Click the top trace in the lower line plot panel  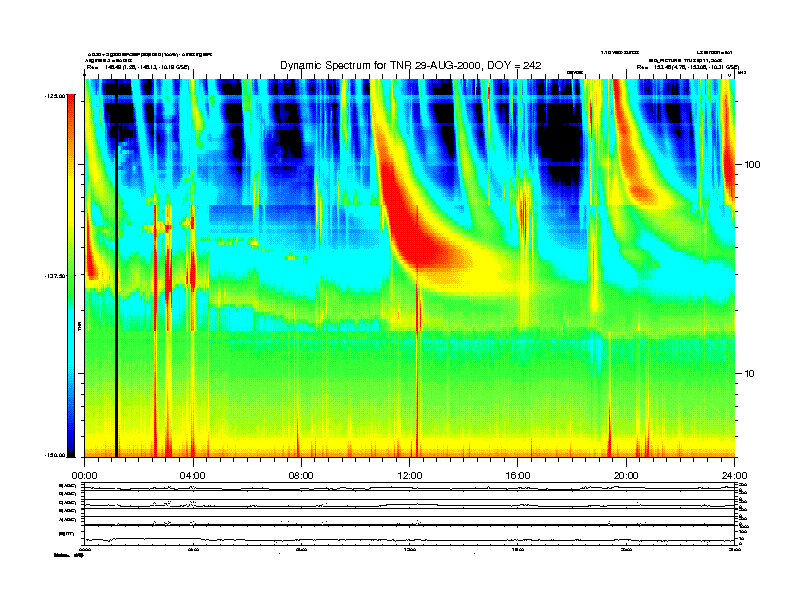tap(409, 488)
